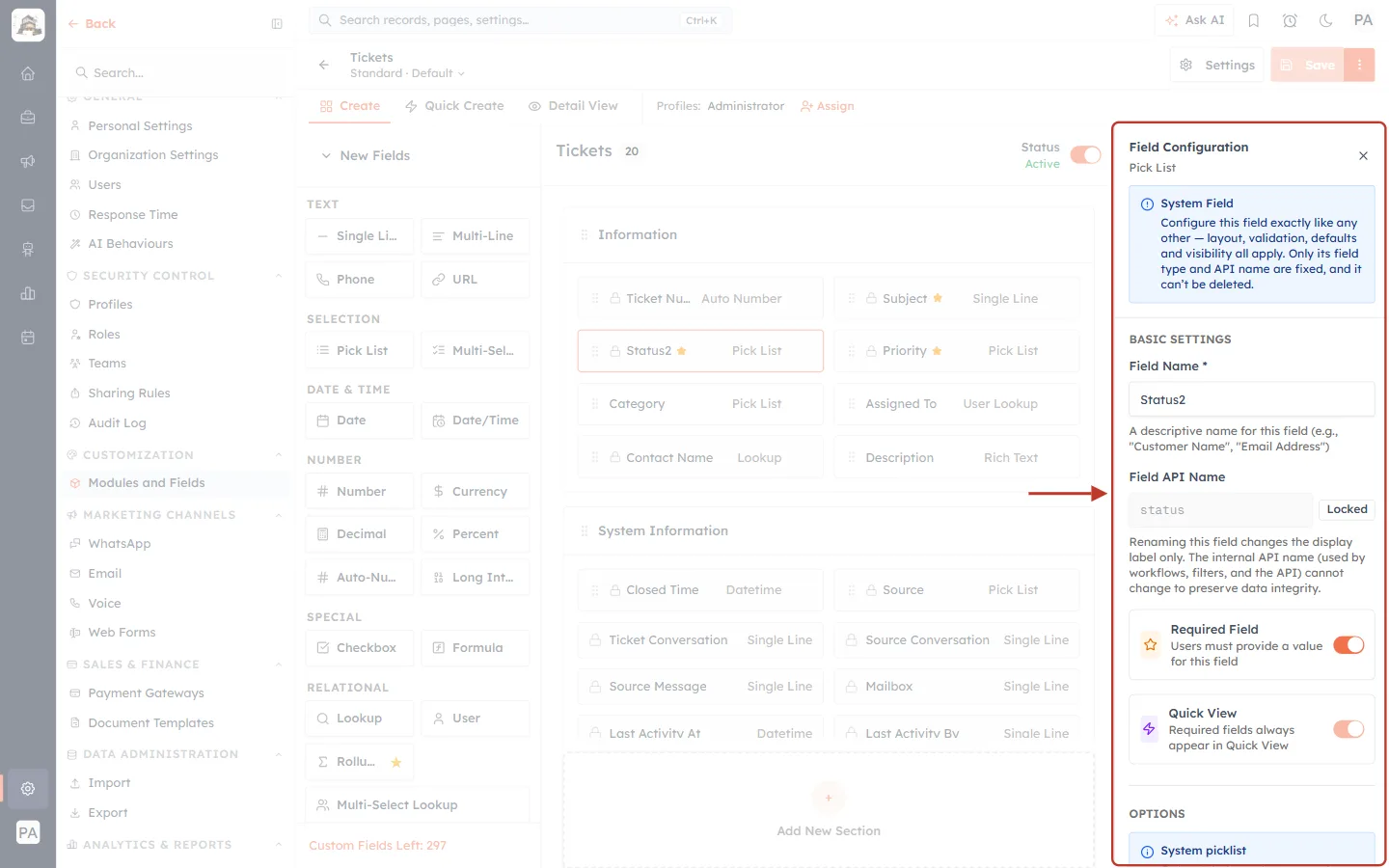Click the global search records field
The image size is (1389, 868).
520,20
